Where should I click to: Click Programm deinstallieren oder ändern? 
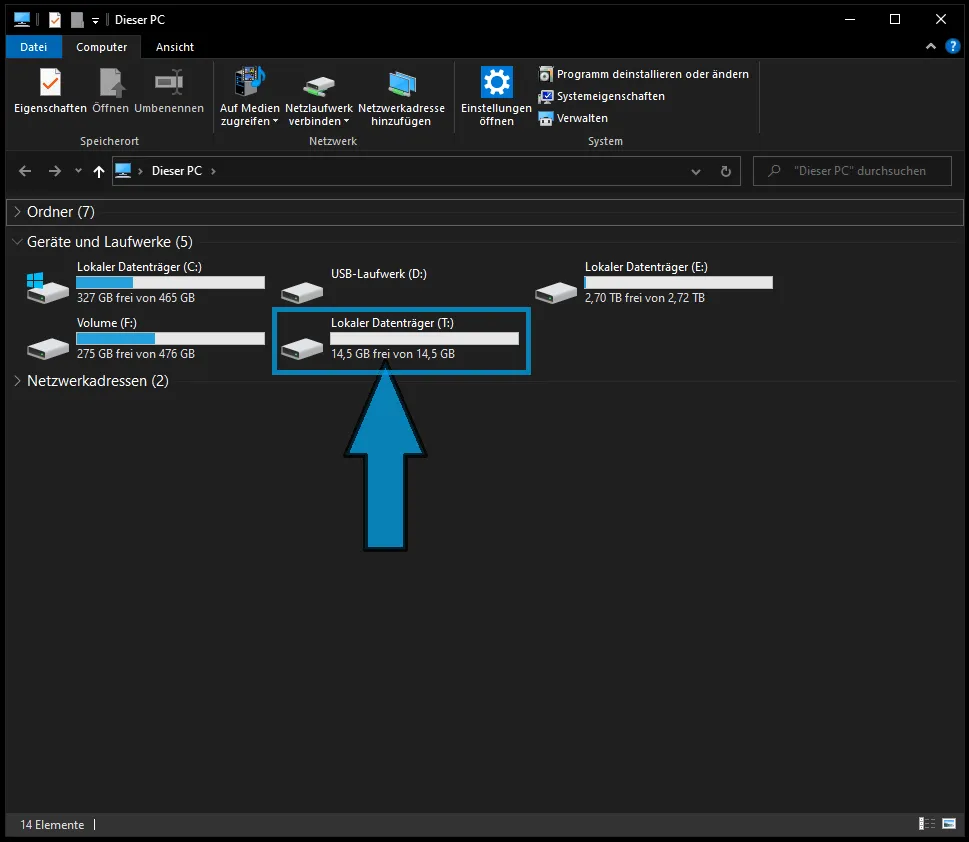click(x=643, y=74)
